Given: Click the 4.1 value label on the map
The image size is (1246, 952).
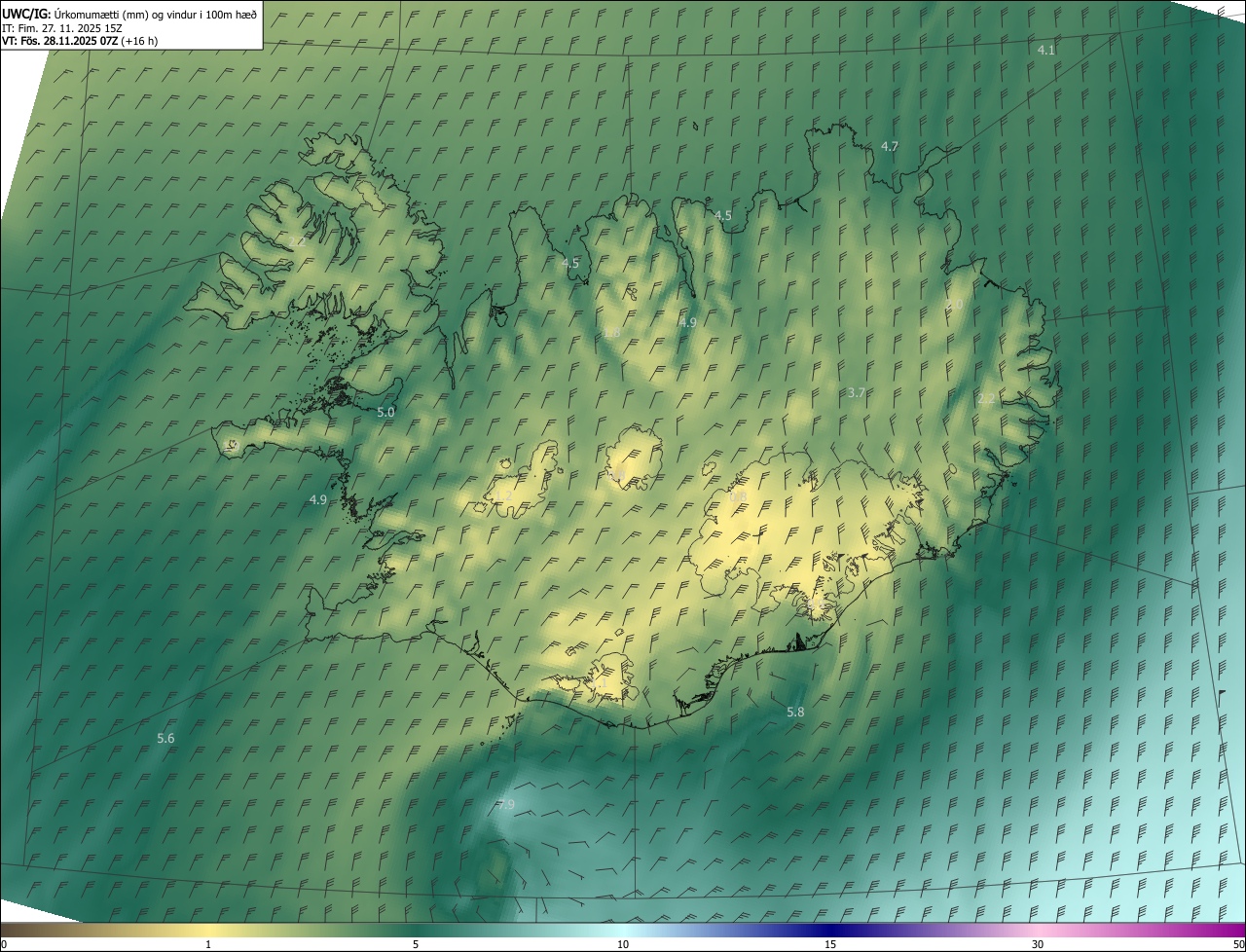Looking at the screenshot, I should (1046, 49).
